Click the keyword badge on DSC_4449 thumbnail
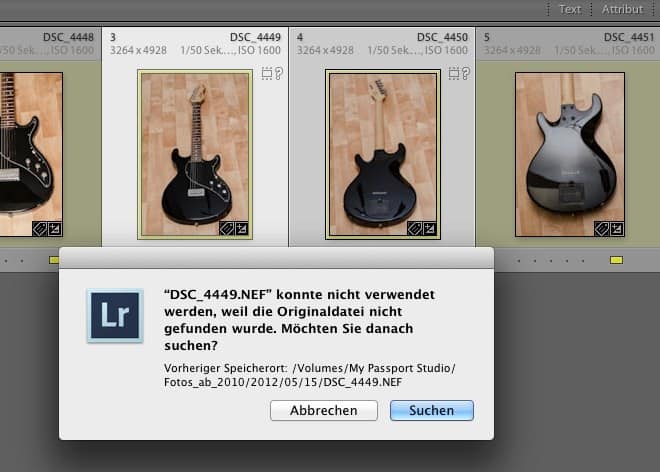 pyautogui.click(x=227, y=228)
